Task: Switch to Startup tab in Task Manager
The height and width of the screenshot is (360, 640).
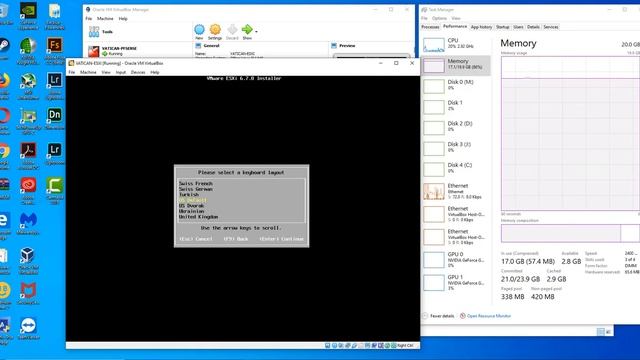Action: (x=502, y=27)
